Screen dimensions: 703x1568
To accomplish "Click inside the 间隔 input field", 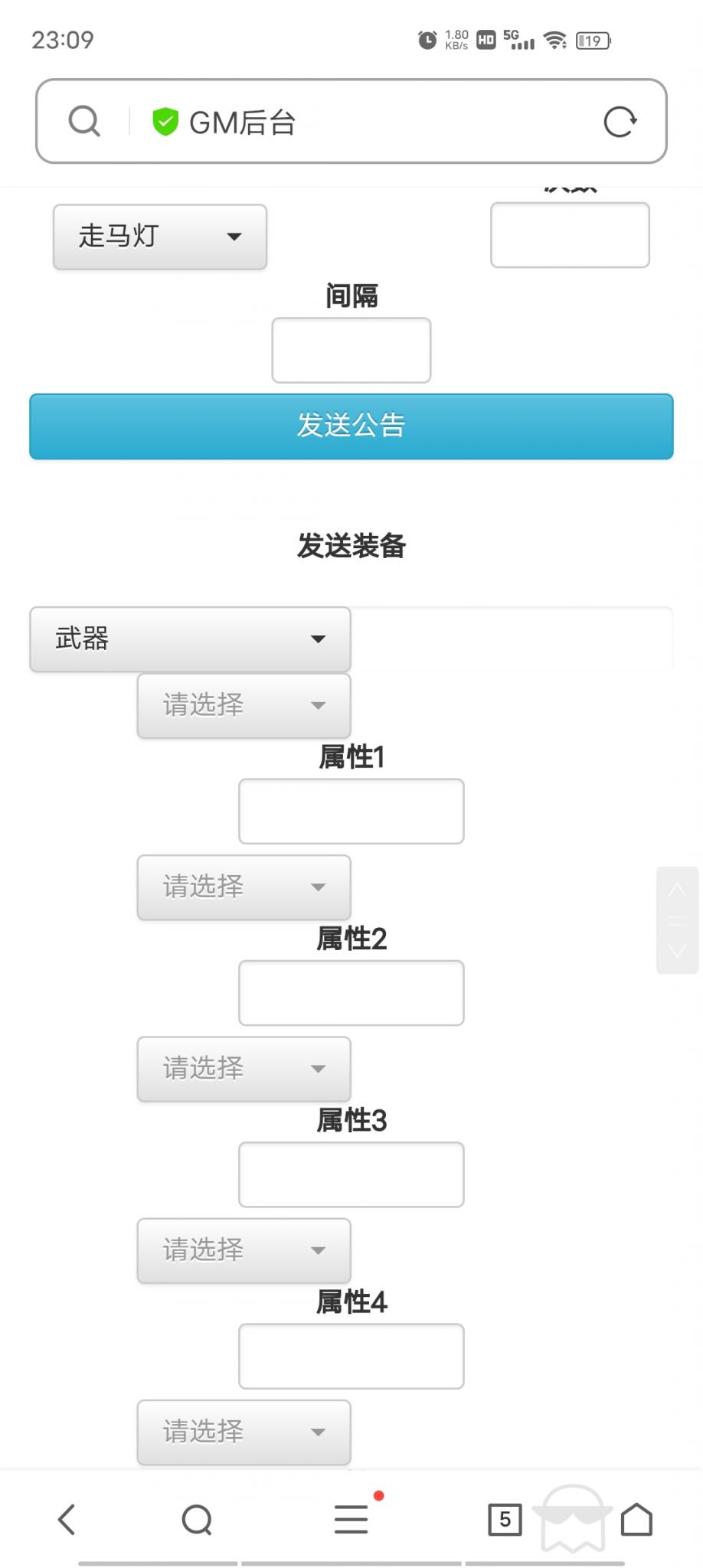I will point(351,350).
